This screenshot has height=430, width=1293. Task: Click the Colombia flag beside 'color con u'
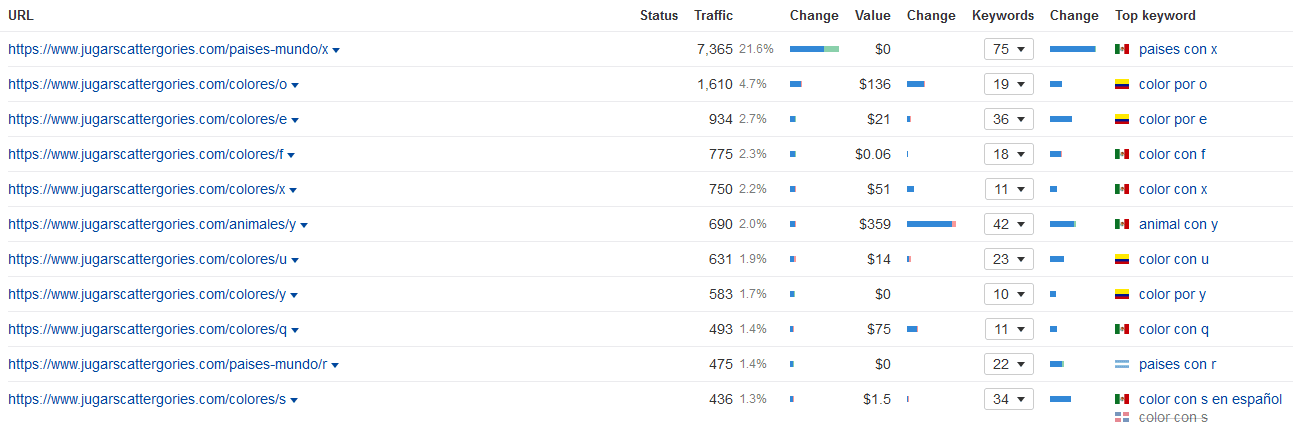(1122, 259)
